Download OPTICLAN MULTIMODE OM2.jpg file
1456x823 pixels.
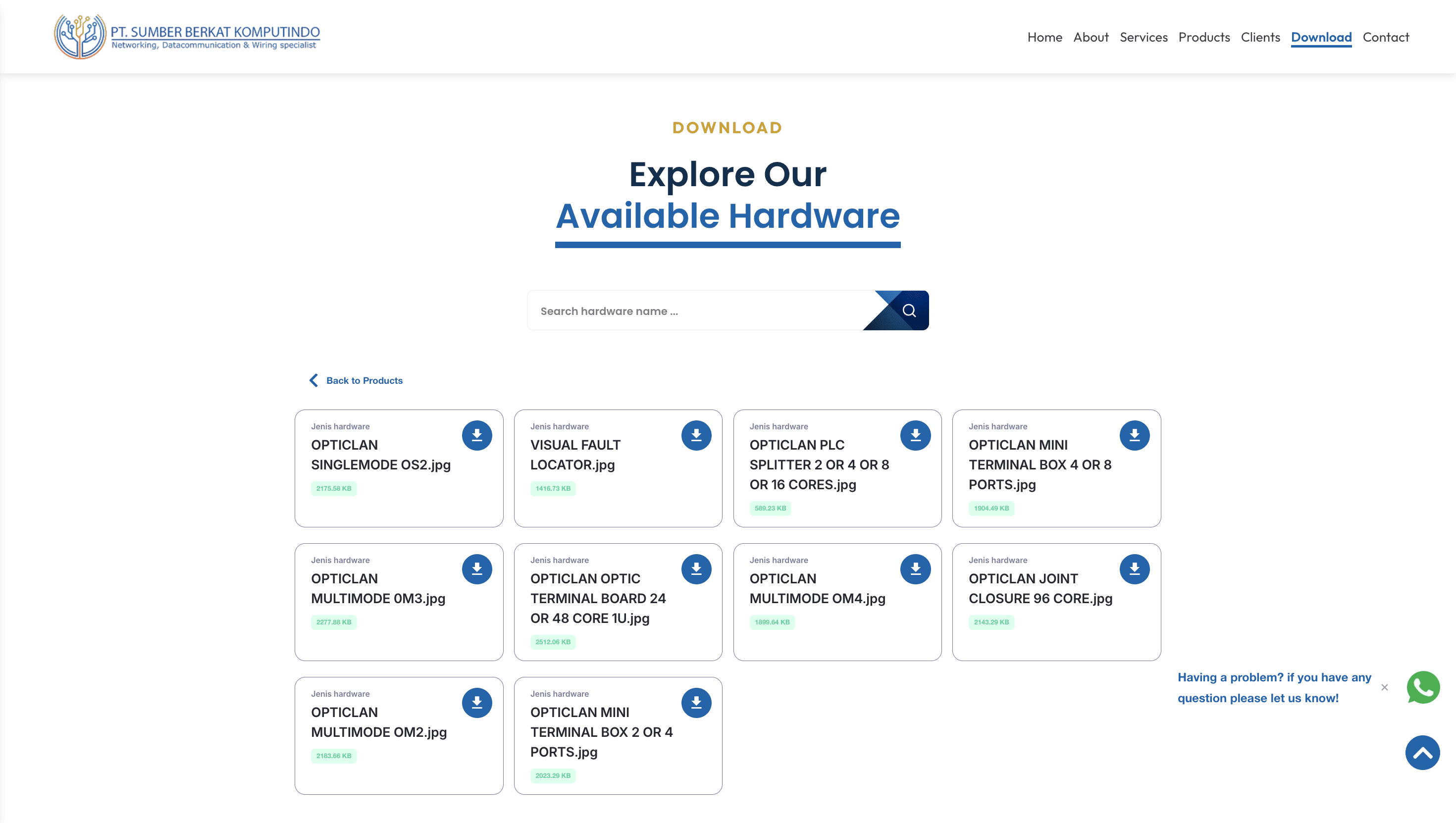coord(476,703)
